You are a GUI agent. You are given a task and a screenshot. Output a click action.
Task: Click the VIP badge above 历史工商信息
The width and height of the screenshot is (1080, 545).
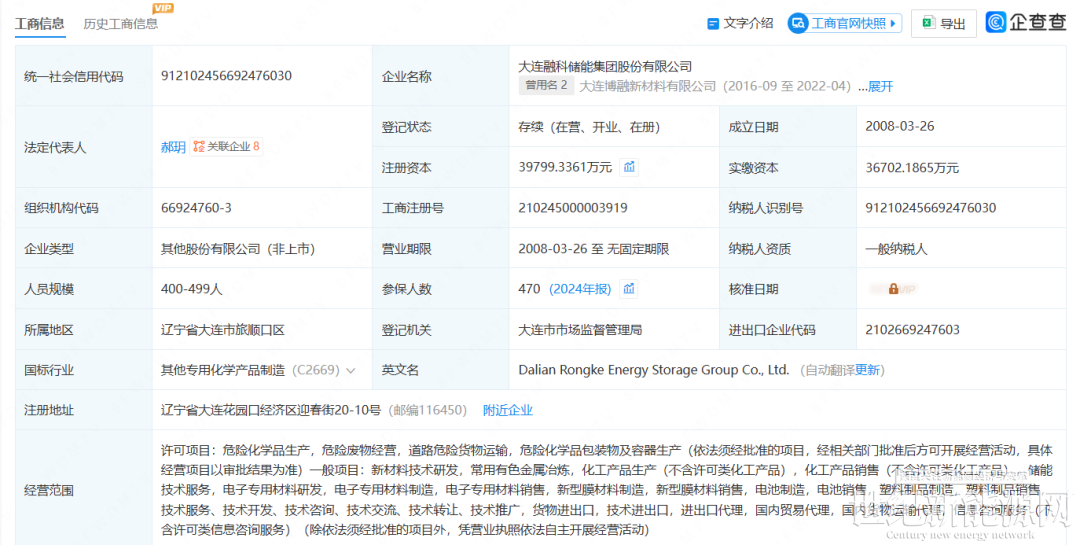163,8
